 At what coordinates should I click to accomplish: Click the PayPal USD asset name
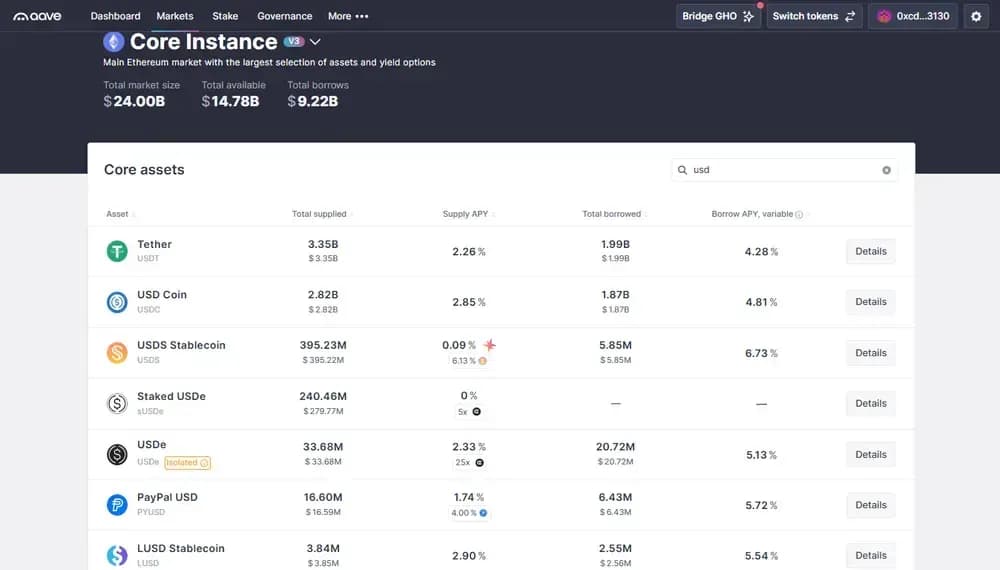tap(167, 497)
